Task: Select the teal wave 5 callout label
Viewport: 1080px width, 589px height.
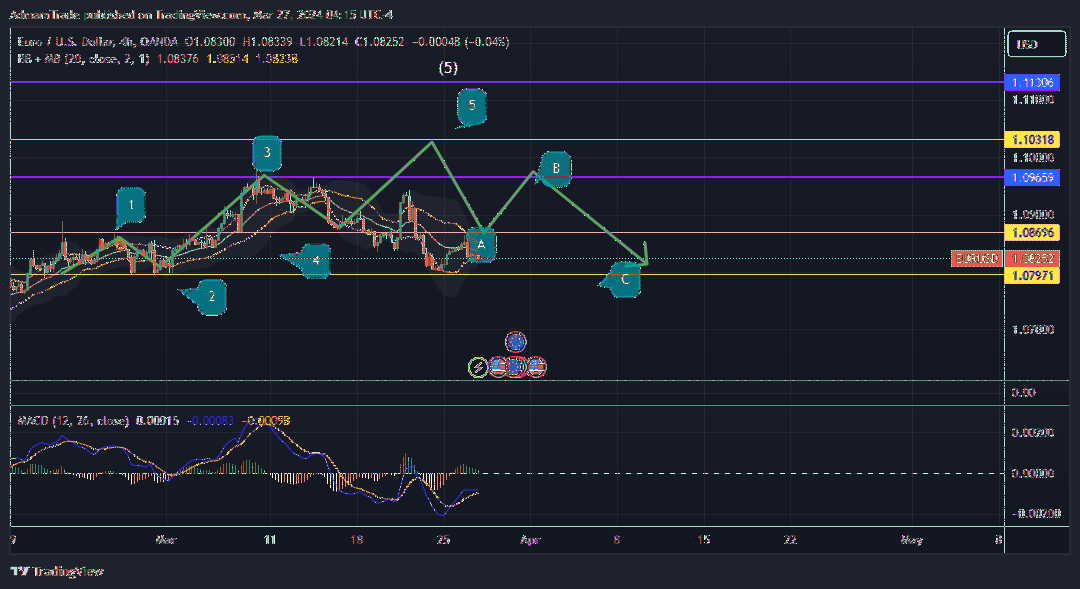Action: click(471, 108)
